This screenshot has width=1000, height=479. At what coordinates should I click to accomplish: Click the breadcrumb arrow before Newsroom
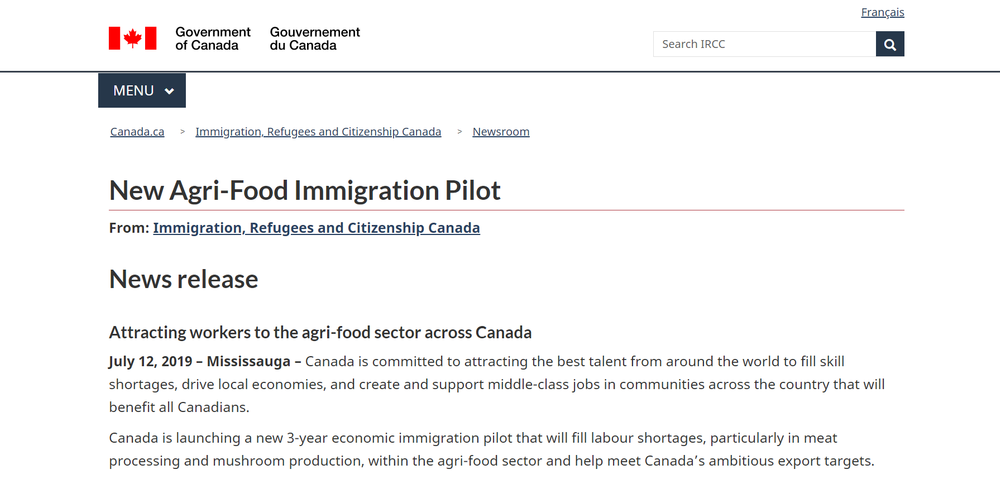coord(459,131)
